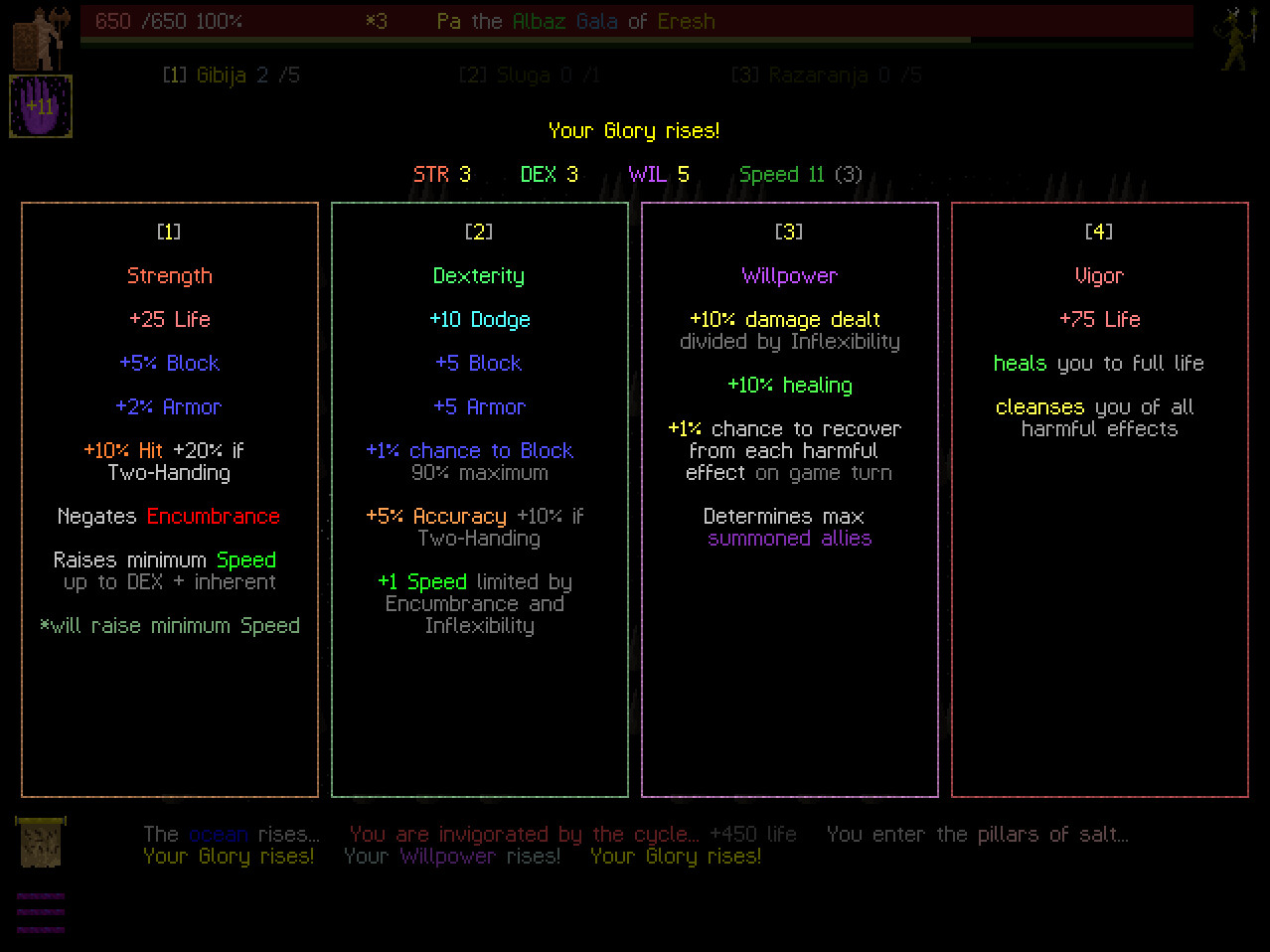The image size is (1270, 952).
Task: Activate the Sluga 0/1 ability slot
Action: 530,75
